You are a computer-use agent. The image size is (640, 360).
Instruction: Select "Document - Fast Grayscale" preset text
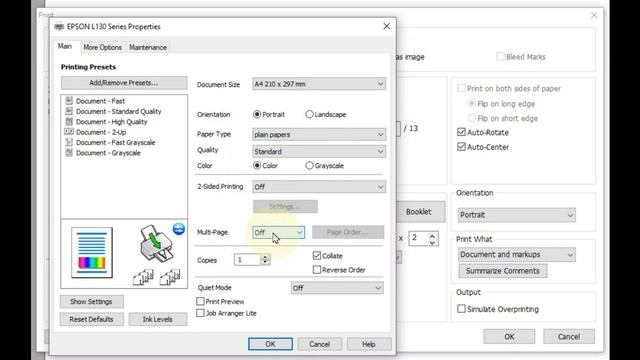(116, 142)
